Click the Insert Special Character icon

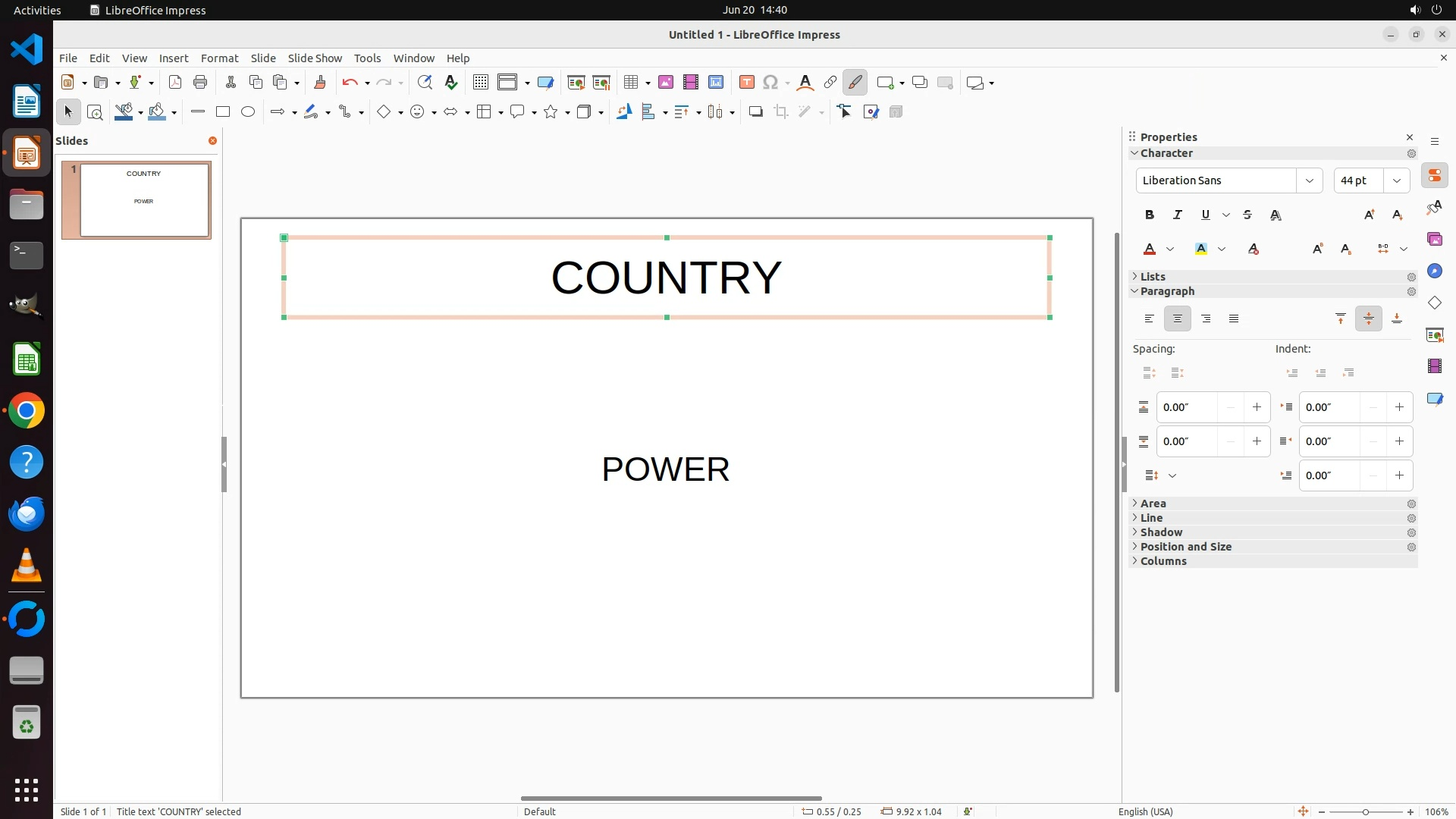point(770,83)
